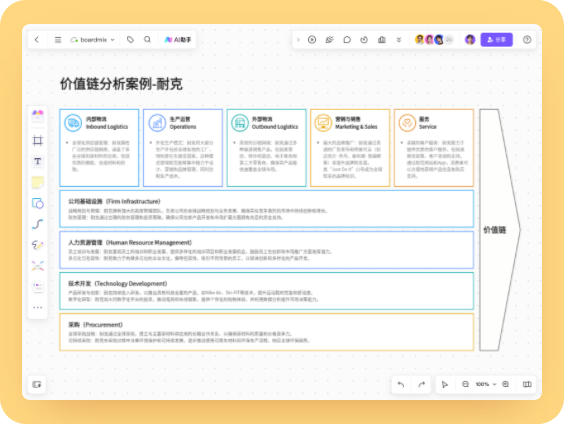Expand more tools double-chevron
The image size is (564, 424).
(399, 40)
